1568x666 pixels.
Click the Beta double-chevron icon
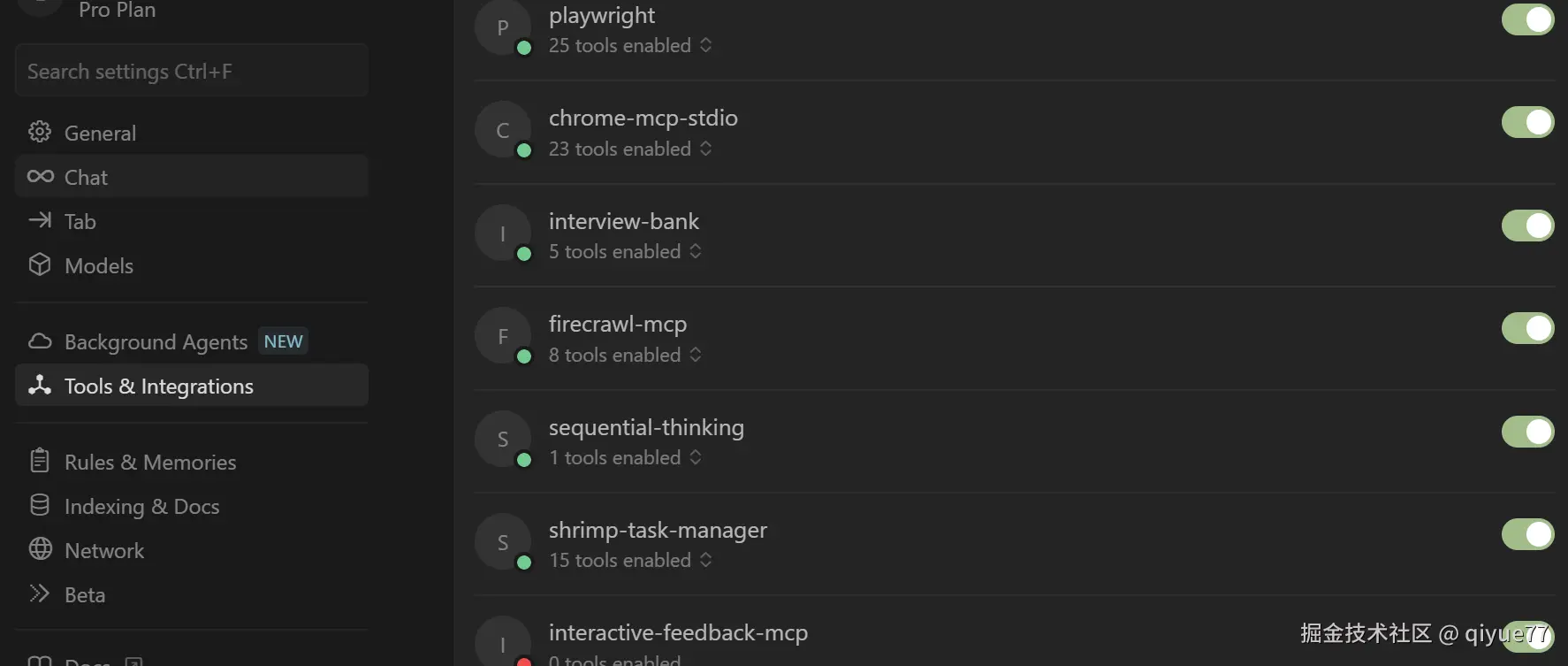[x=40, y=594]
